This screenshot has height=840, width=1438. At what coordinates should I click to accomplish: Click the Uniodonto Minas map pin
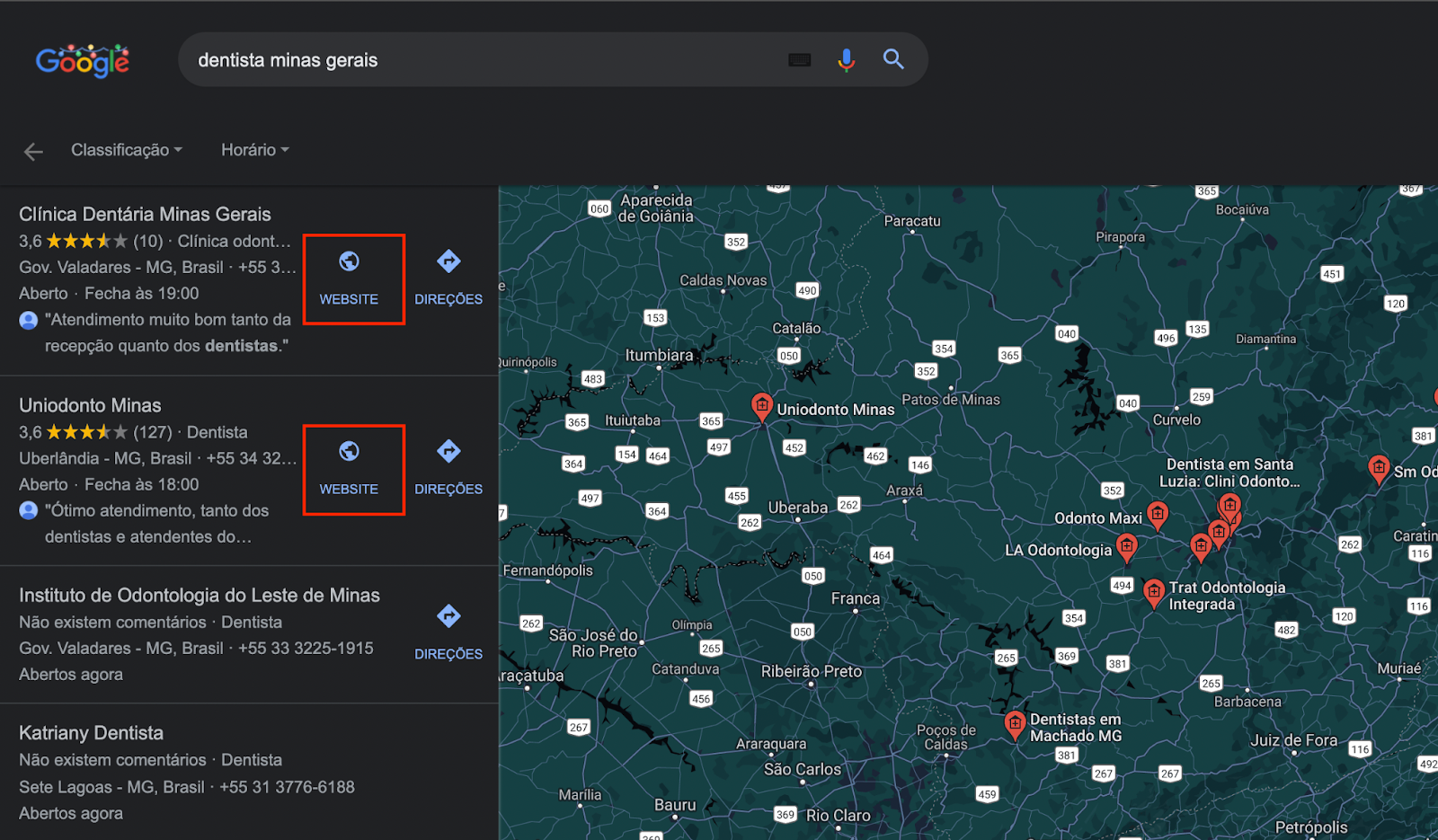click(x=761, y=407)
